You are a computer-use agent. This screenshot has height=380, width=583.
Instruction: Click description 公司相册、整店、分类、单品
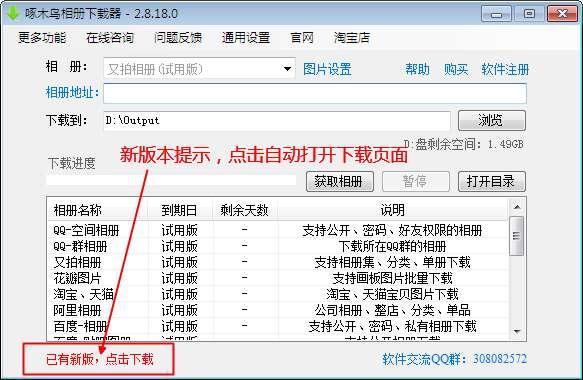pyautogui.click(x=392, y=310)
